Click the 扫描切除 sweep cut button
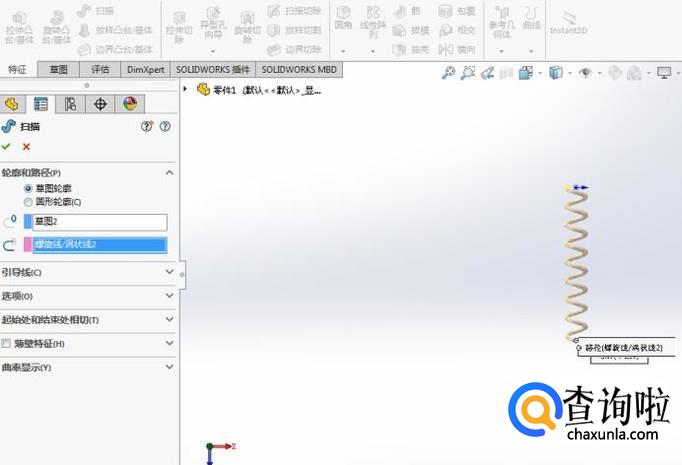The width and height of the screenshot is (682, 465). pos(288,11)
